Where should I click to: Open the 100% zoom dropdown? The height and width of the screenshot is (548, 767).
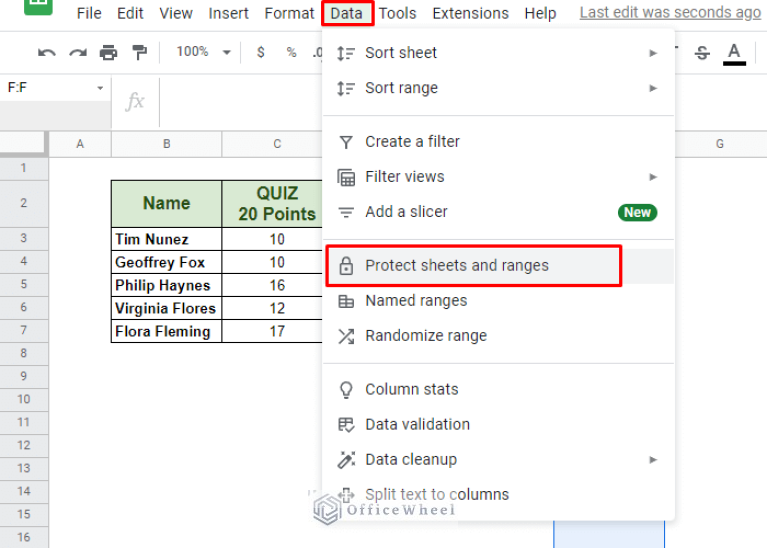coord(203,52)
